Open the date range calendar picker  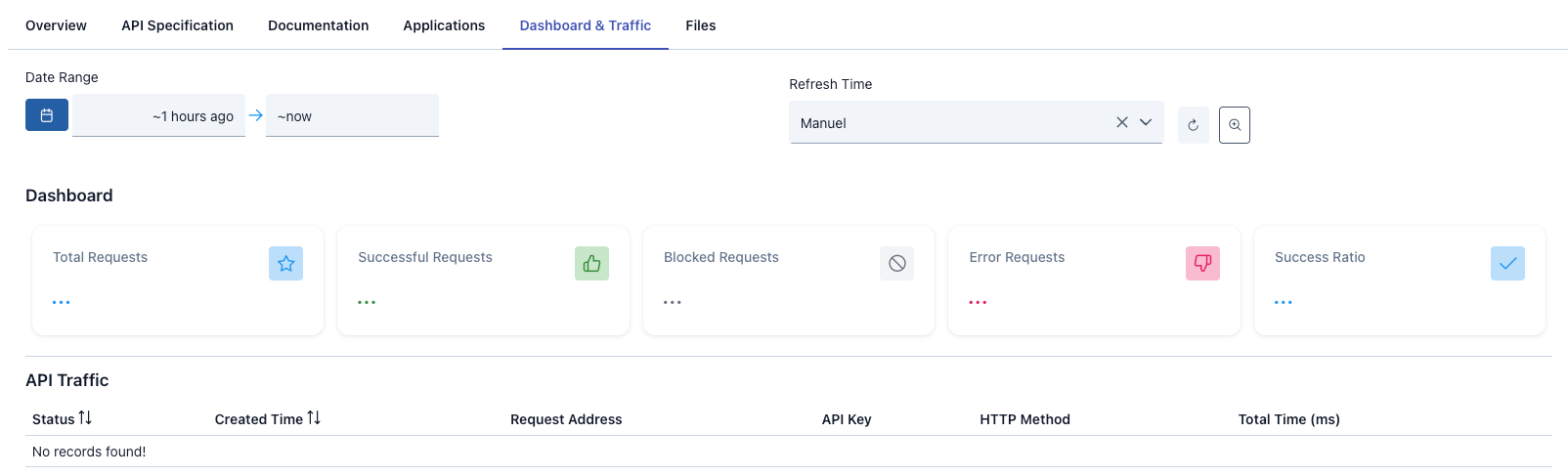pyautogui.click(x=47, y=115)
